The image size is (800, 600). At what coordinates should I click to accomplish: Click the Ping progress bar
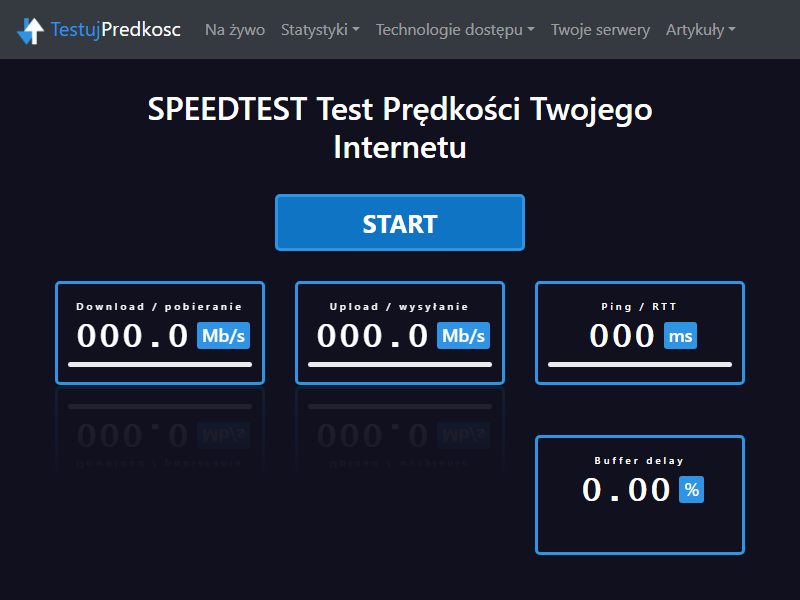click(x=640, y=364)
